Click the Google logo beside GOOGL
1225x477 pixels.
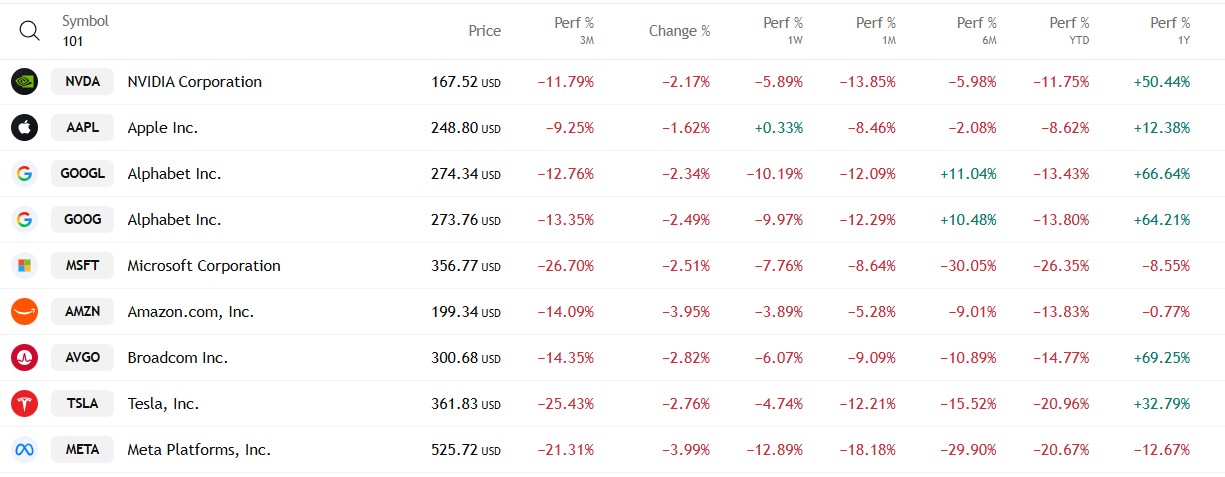[x=24, y=174]
